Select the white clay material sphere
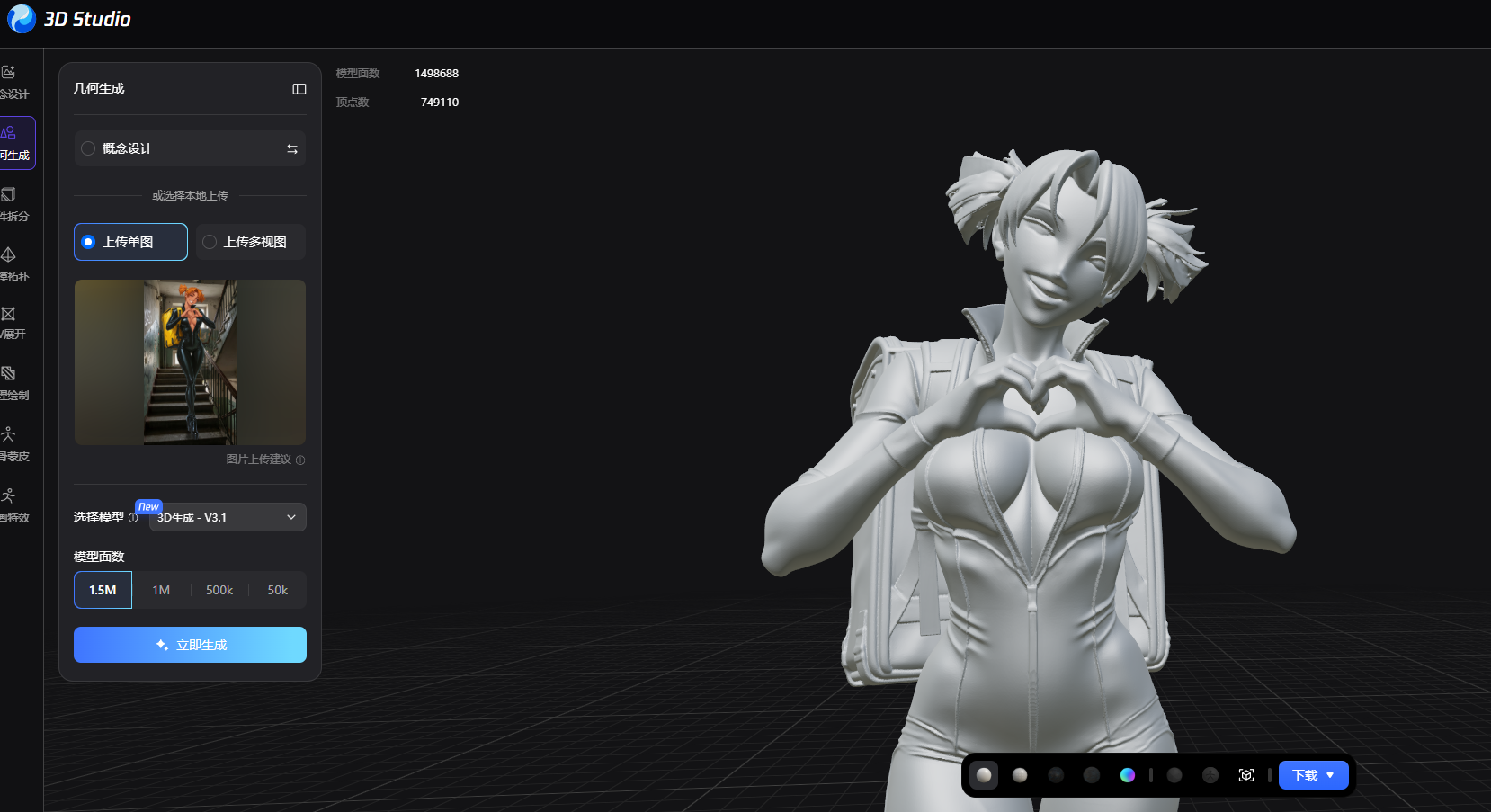Viewport: 1491px width, 812px height. 984,775
